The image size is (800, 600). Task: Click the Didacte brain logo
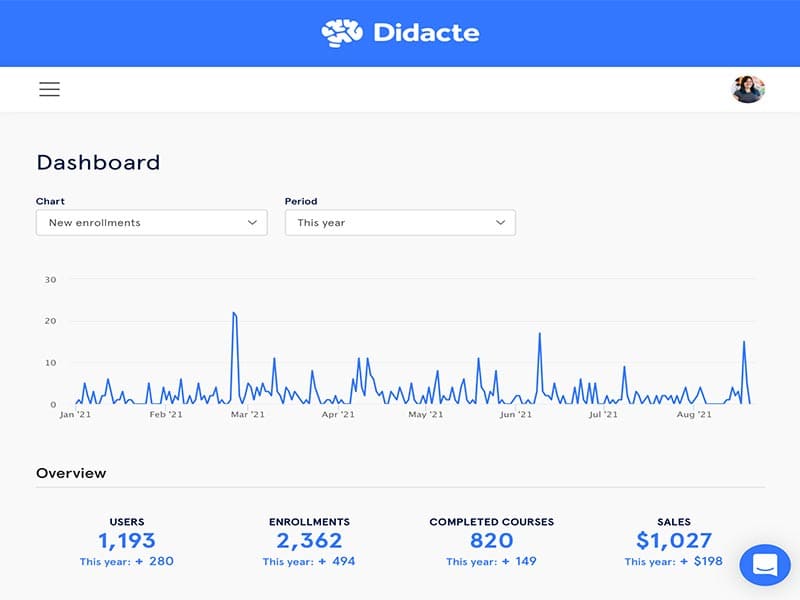tap(341, 31)
